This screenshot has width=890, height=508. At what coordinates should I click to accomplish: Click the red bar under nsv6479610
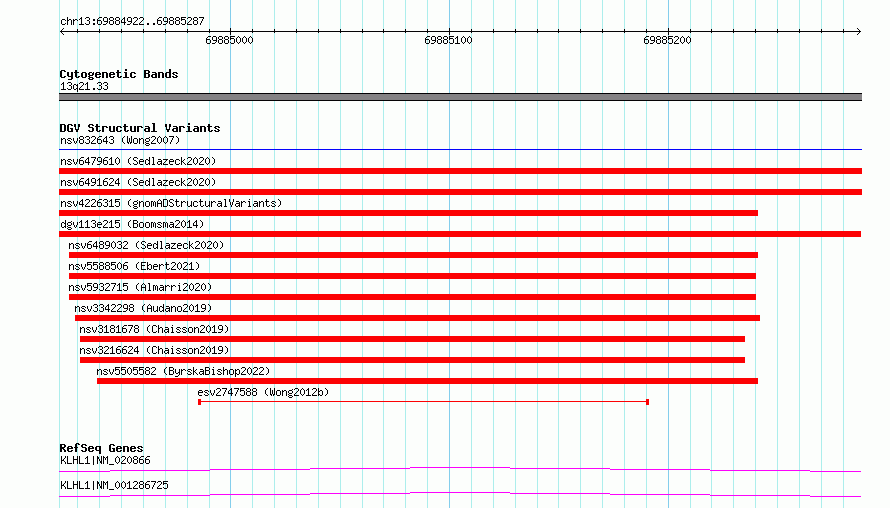pyautogui.click(x=460, y=171)
